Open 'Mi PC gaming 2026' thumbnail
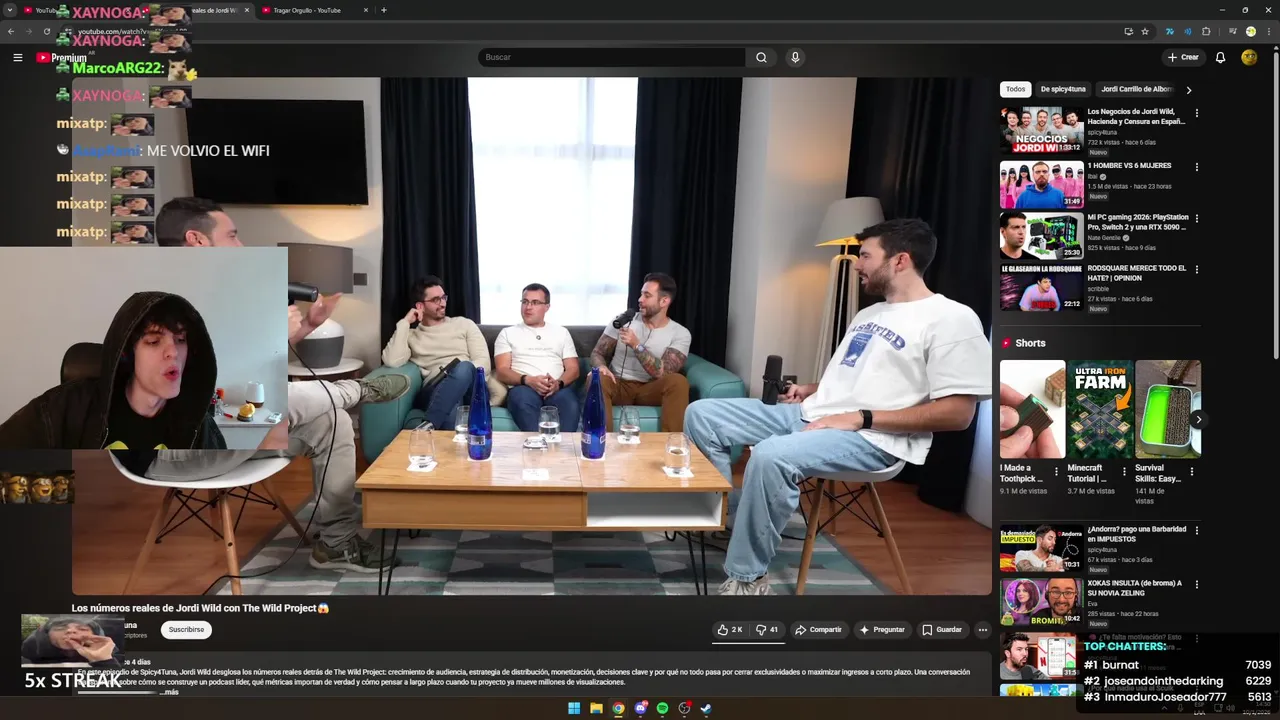The image size is (1280, 720). [1042, 236]
